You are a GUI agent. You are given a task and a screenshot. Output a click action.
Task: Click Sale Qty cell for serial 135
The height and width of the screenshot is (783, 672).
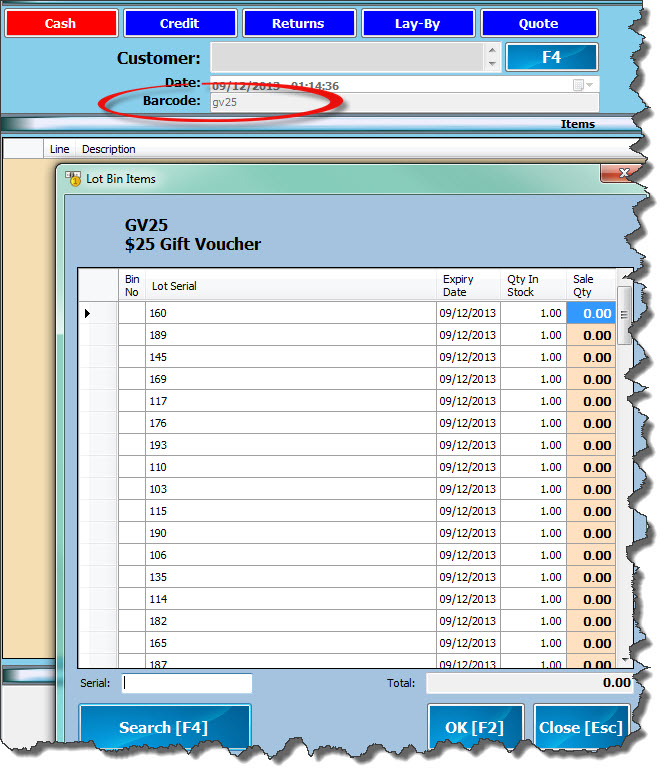pyautogui.click(x=591, y=577)
